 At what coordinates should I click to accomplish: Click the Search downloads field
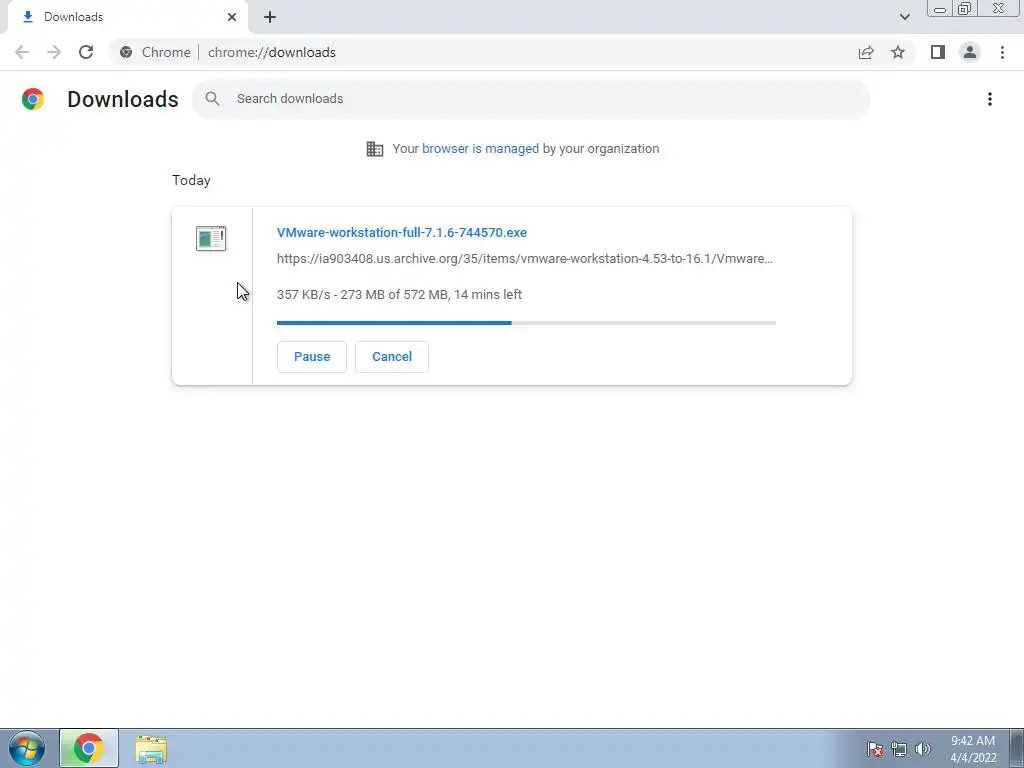[x=531, y=99]
